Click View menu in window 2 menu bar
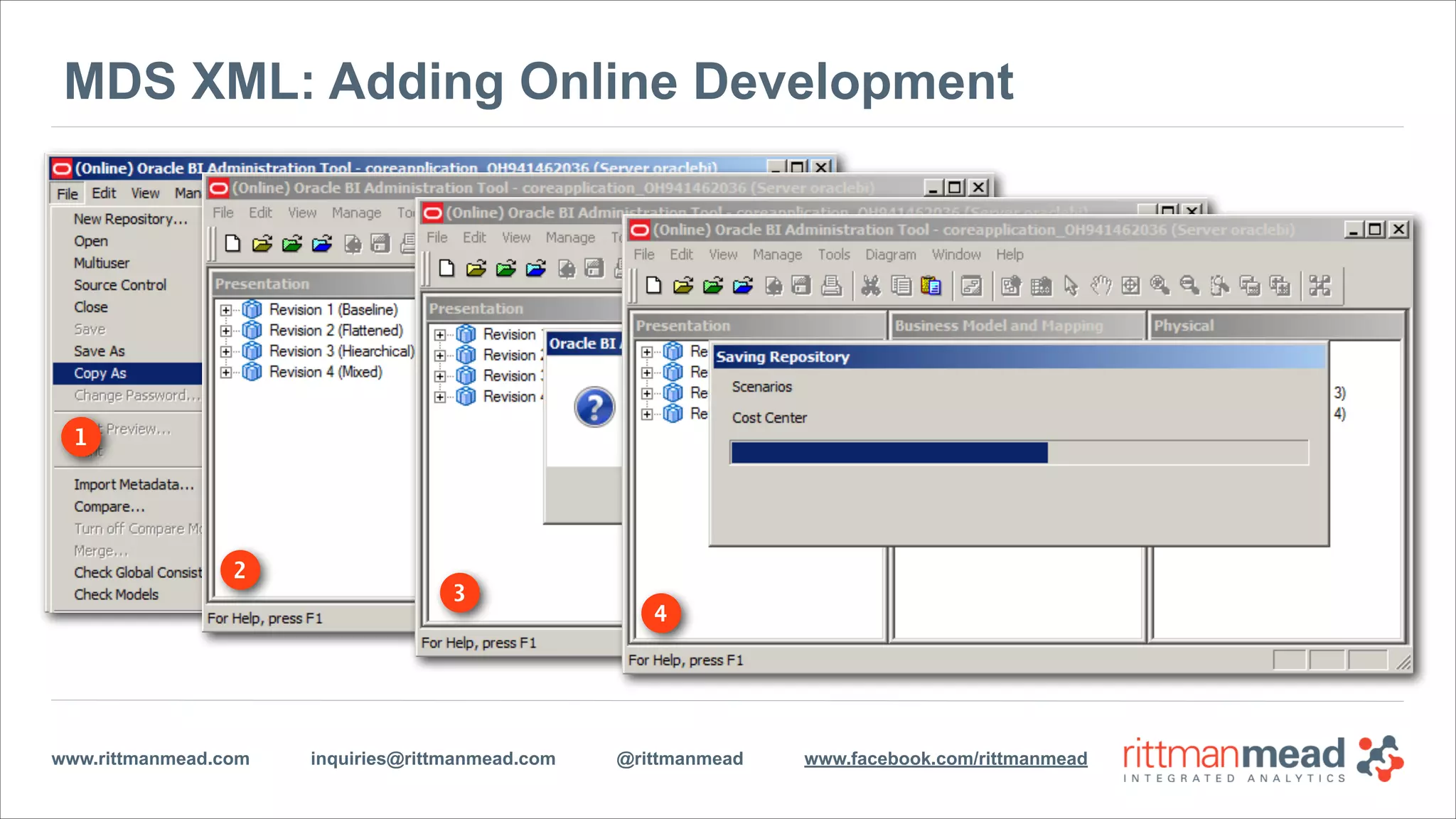Image resolution: width=1456 pixels, height=819 pixels. coord(302,213)
